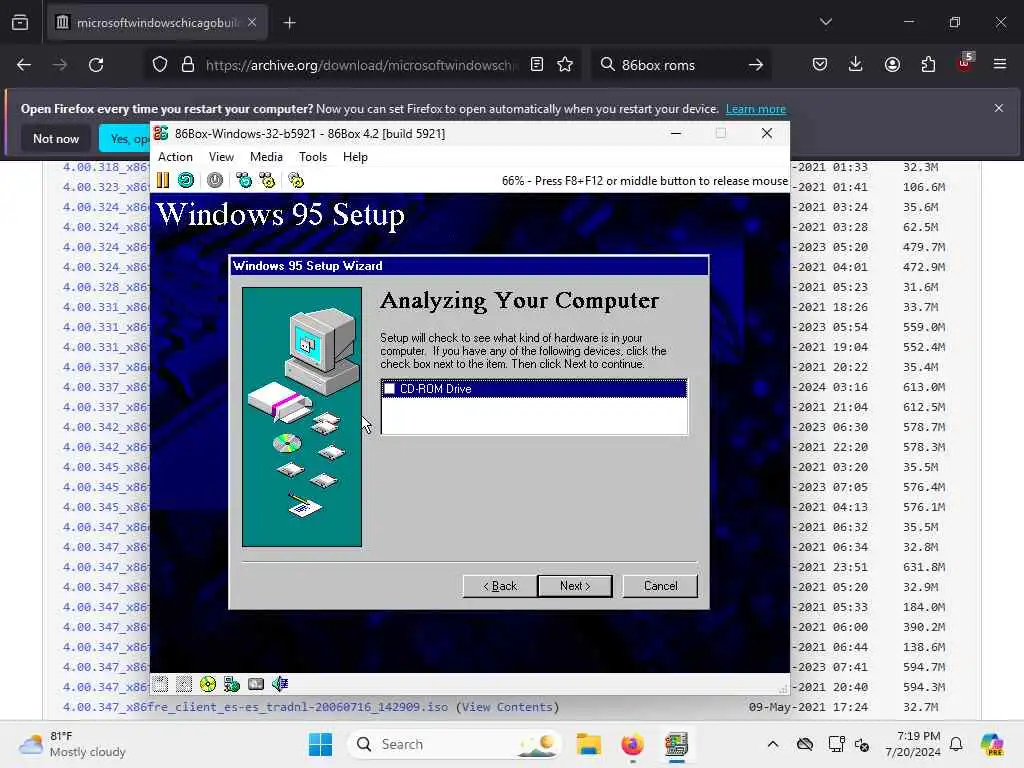The width and height of the screenshot is (1024, 768).
Task: Open the uBlock extension icon
Action: tap(965, 63)
